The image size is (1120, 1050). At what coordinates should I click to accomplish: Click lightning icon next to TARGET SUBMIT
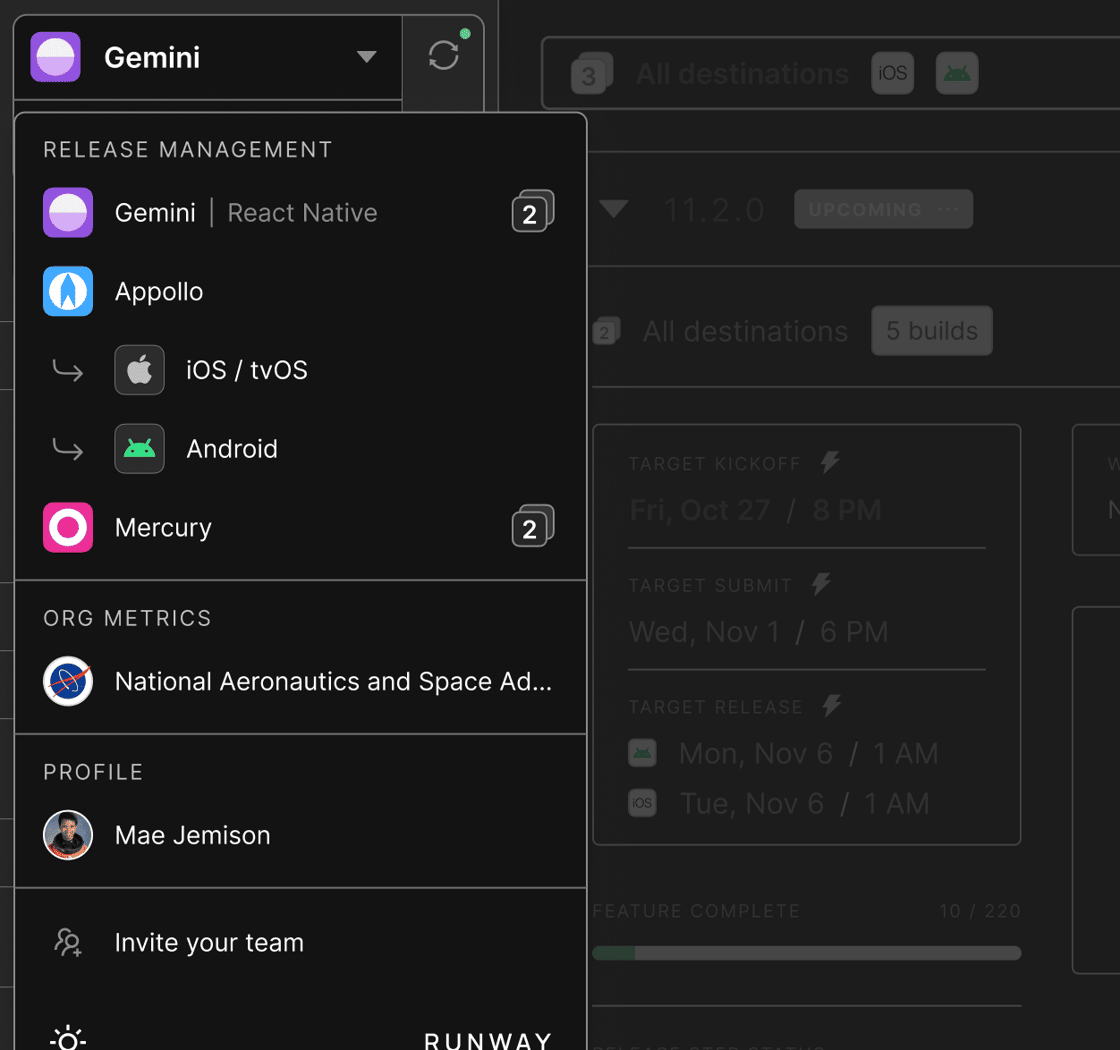pos(821,584)
